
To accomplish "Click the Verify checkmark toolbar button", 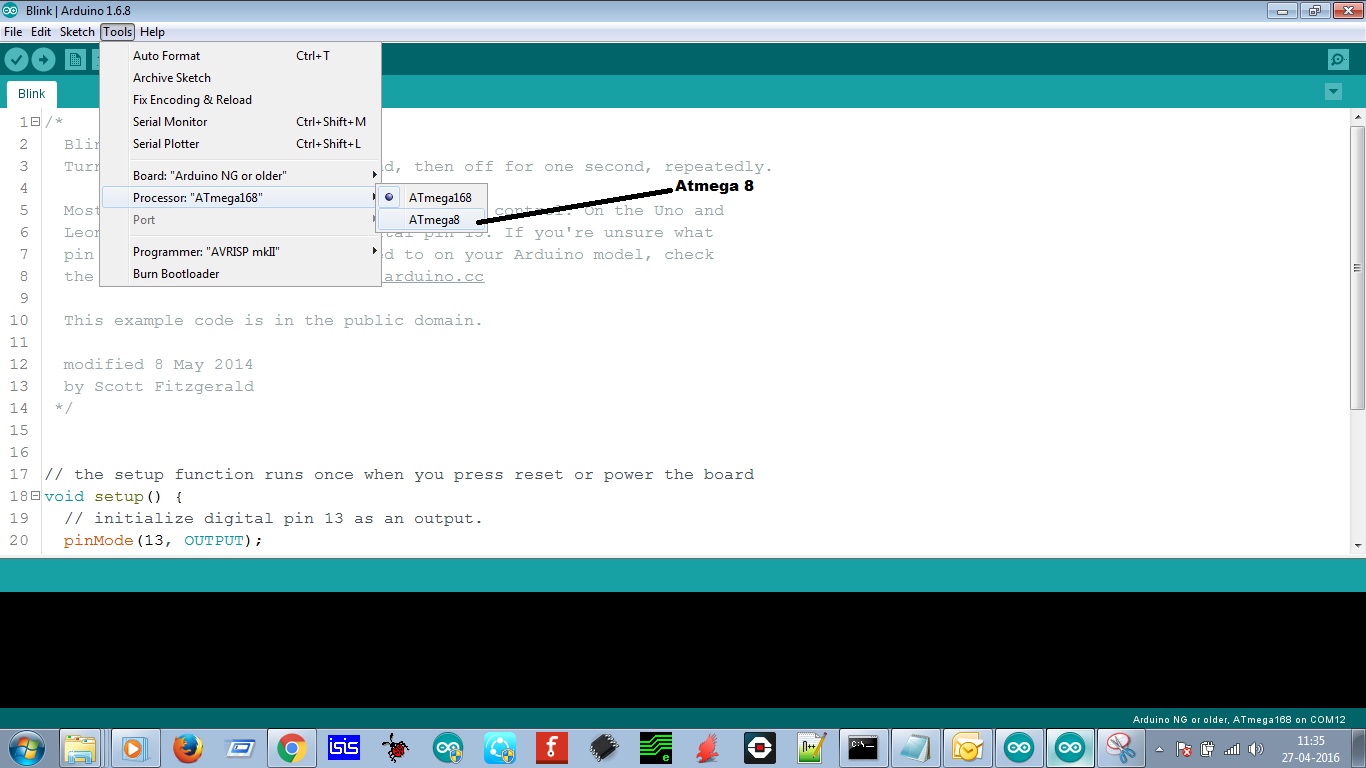I will (x=16, y=59).
